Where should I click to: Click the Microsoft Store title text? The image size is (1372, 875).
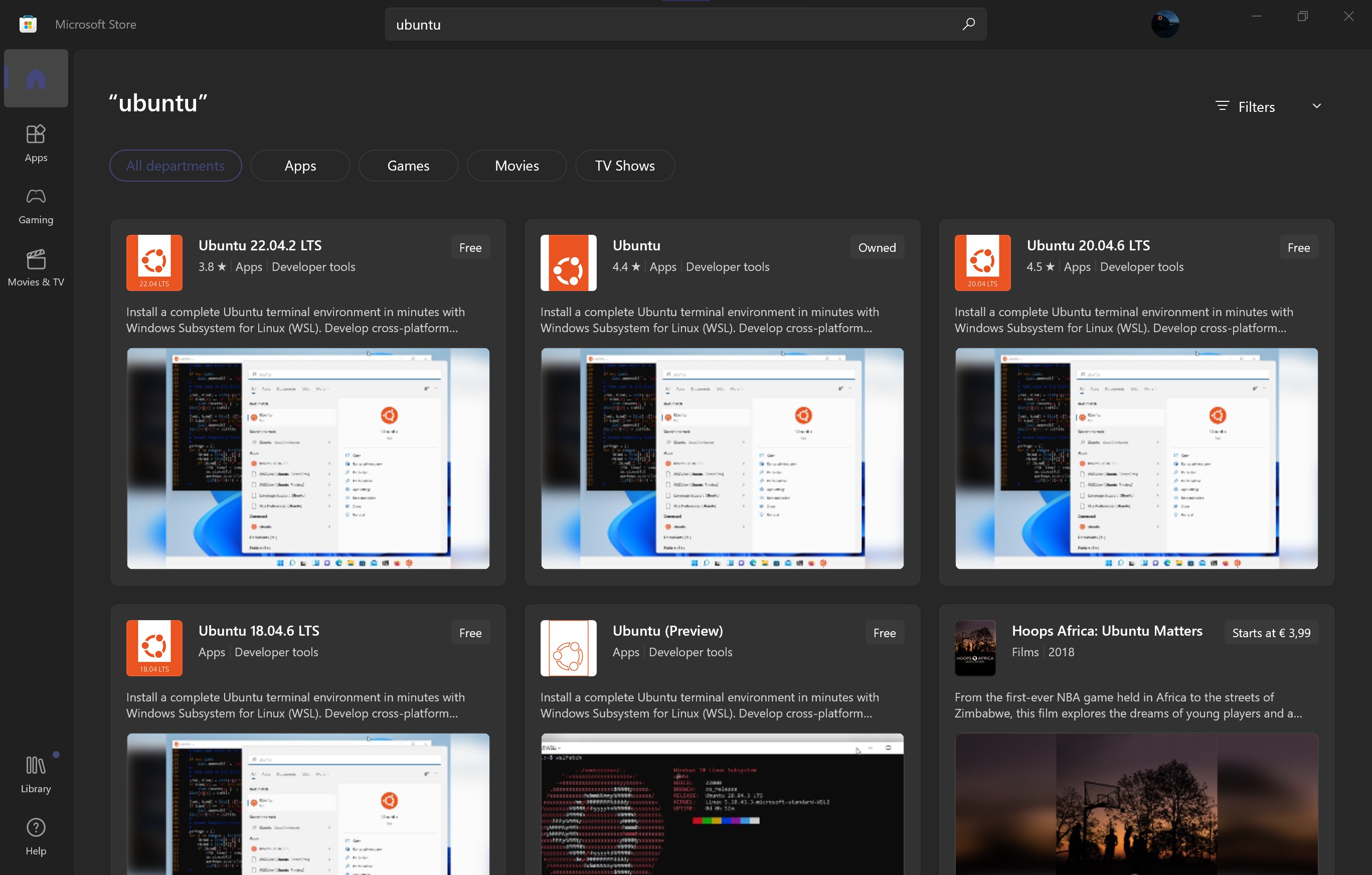(x=96, y=24)
